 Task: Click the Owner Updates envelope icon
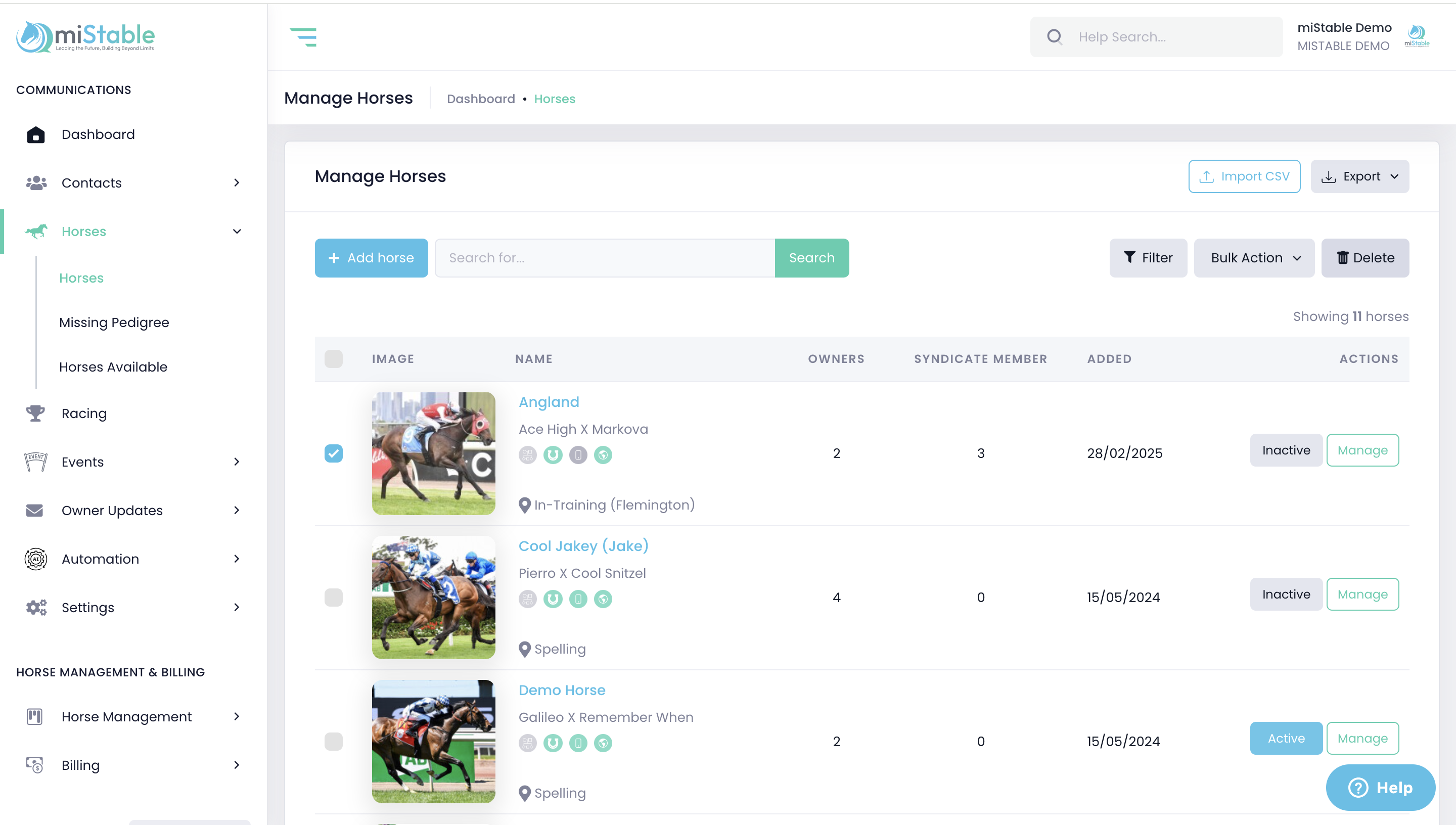34,510
